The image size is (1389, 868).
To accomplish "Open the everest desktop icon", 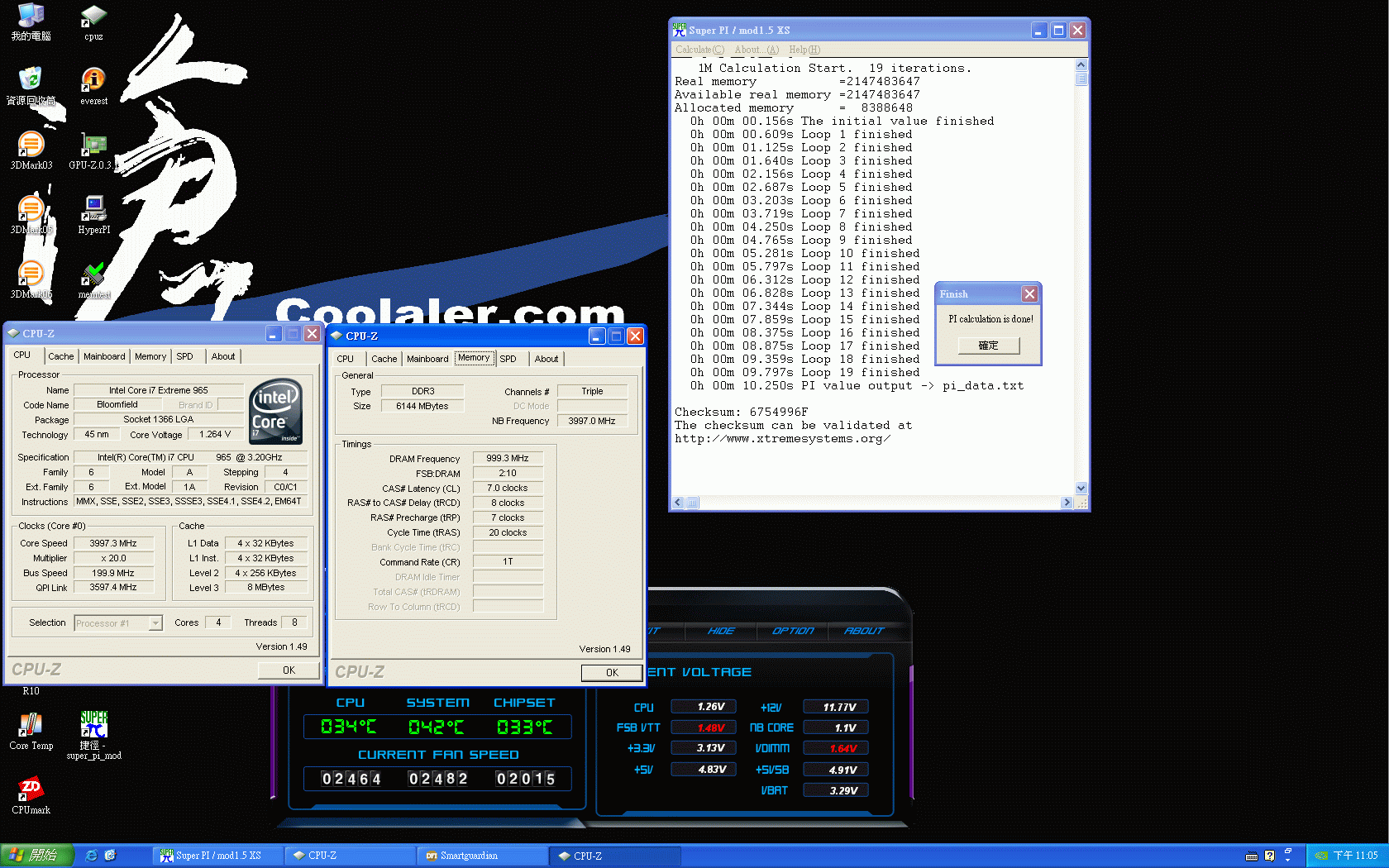I will (93, 85).
